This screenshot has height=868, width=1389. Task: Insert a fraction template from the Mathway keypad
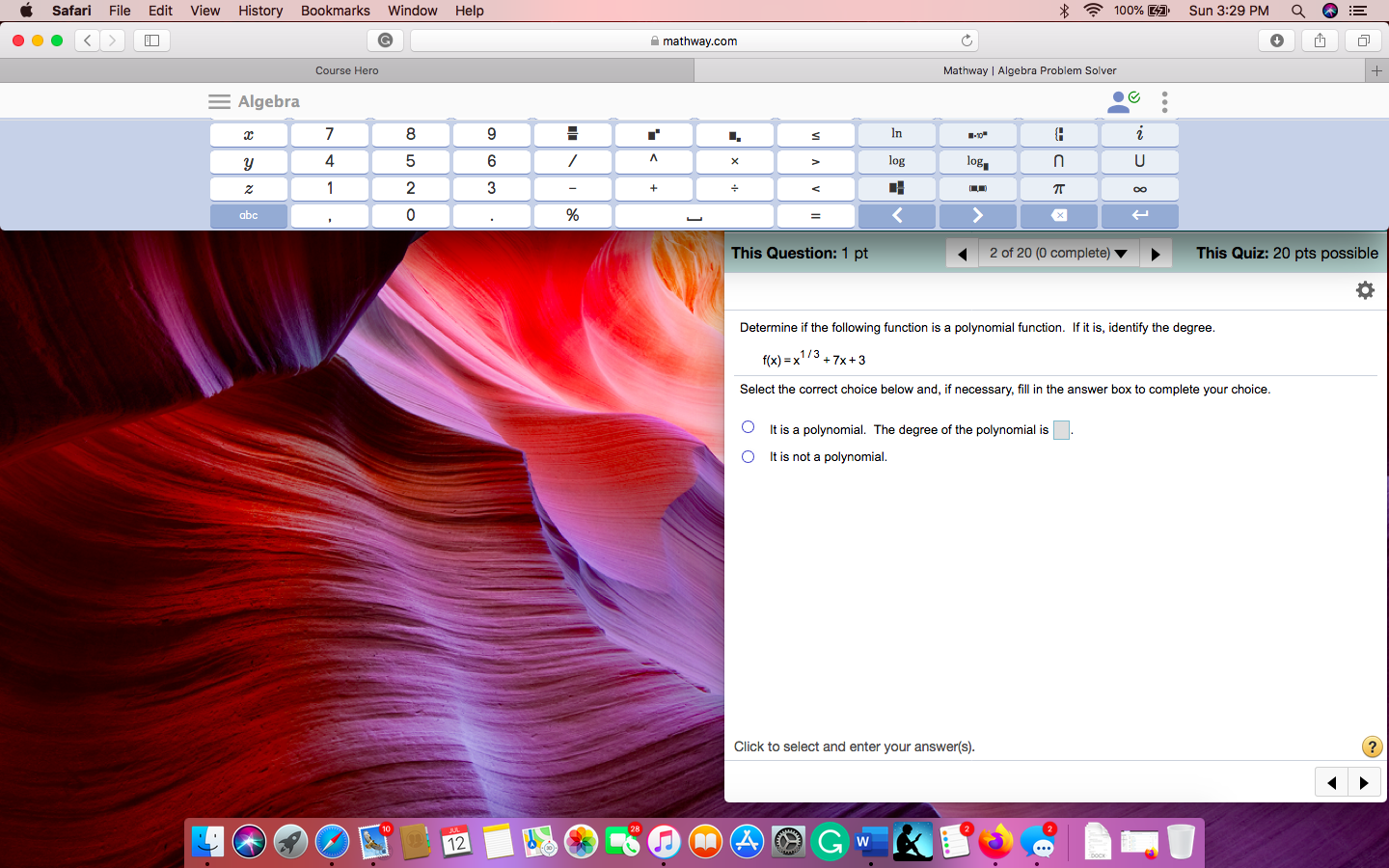[x=572, y=134]
